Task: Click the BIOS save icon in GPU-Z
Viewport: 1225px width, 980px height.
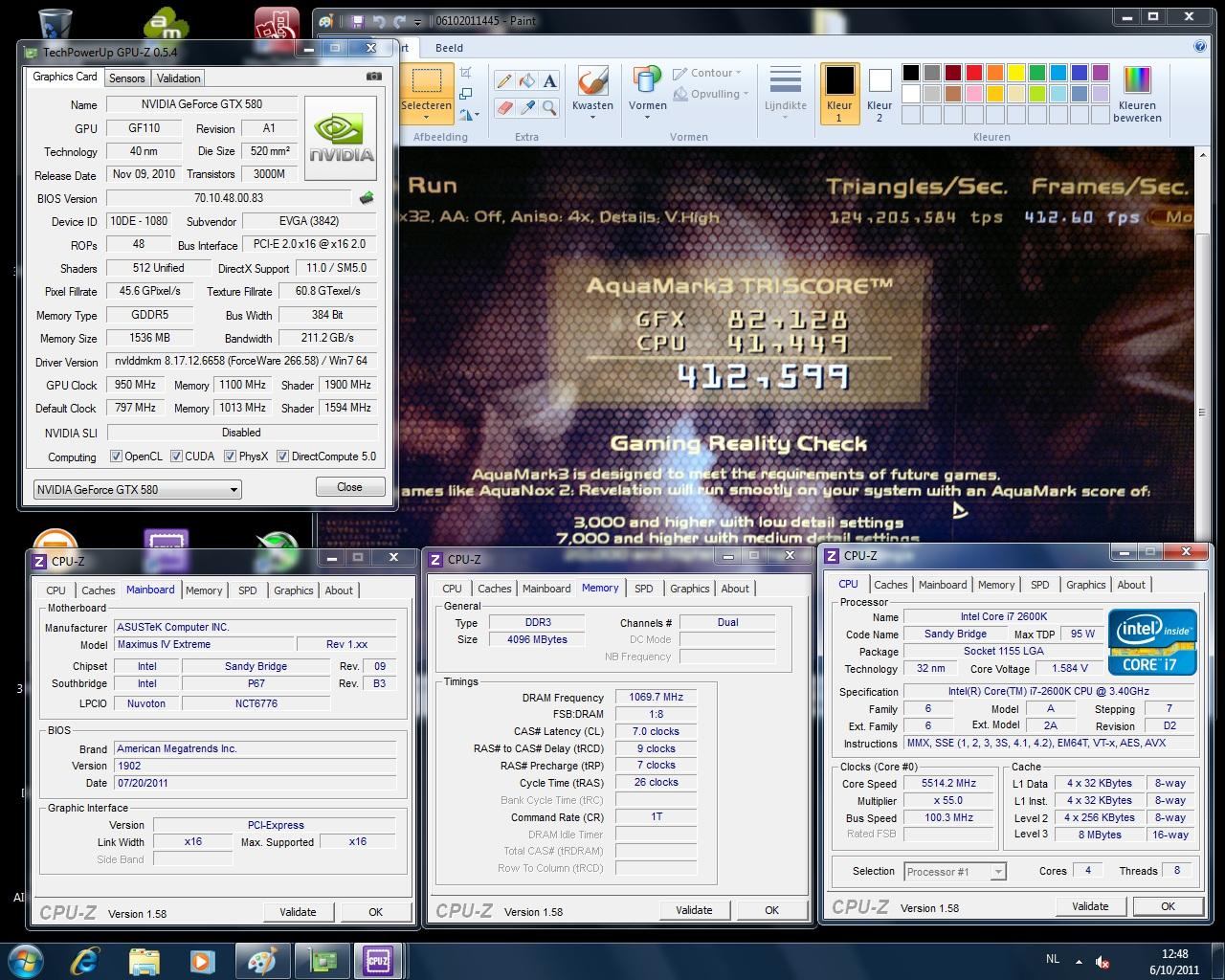Action: click(x=366, y=198)
